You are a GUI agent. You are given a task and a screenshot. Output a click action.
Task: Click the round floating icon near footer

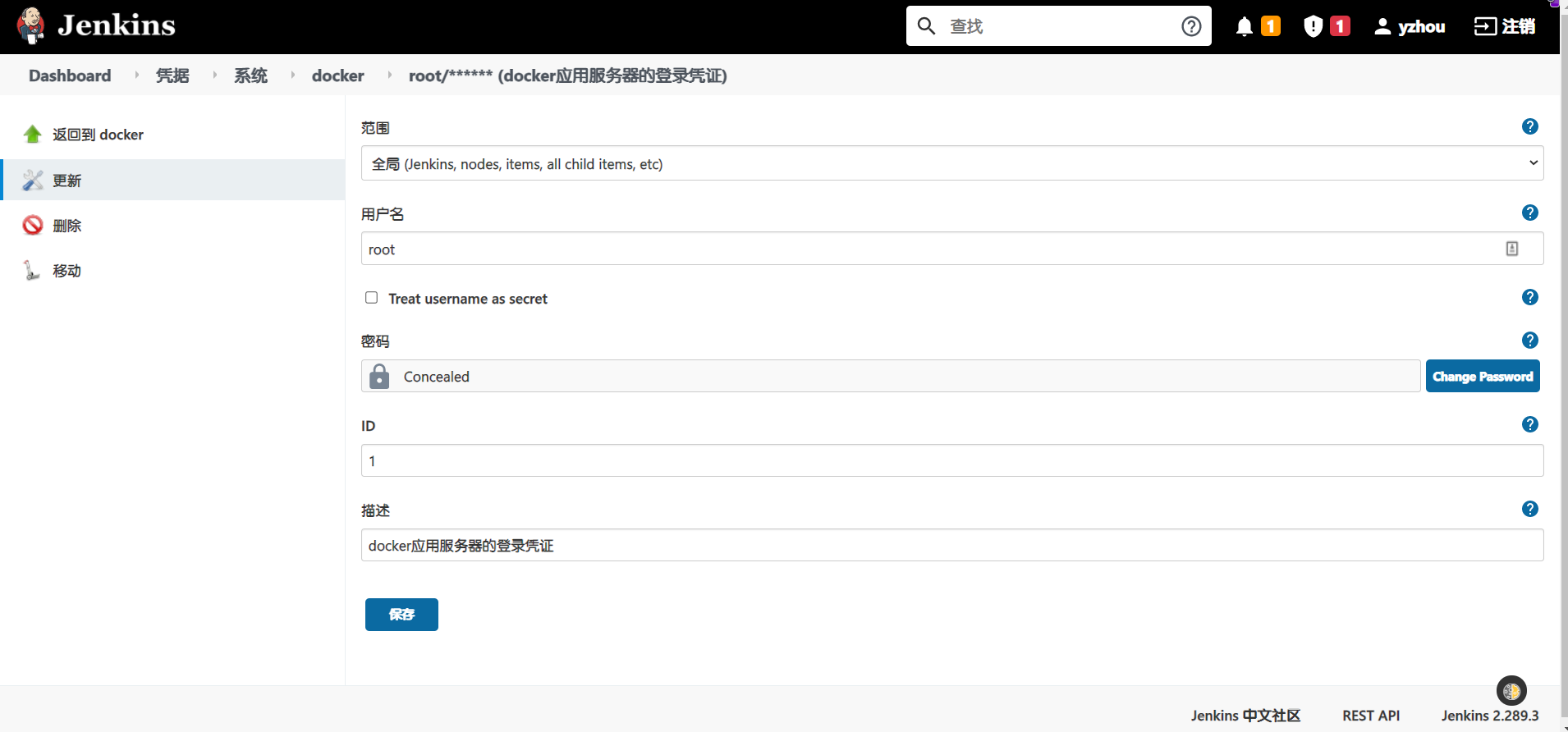1511,691
